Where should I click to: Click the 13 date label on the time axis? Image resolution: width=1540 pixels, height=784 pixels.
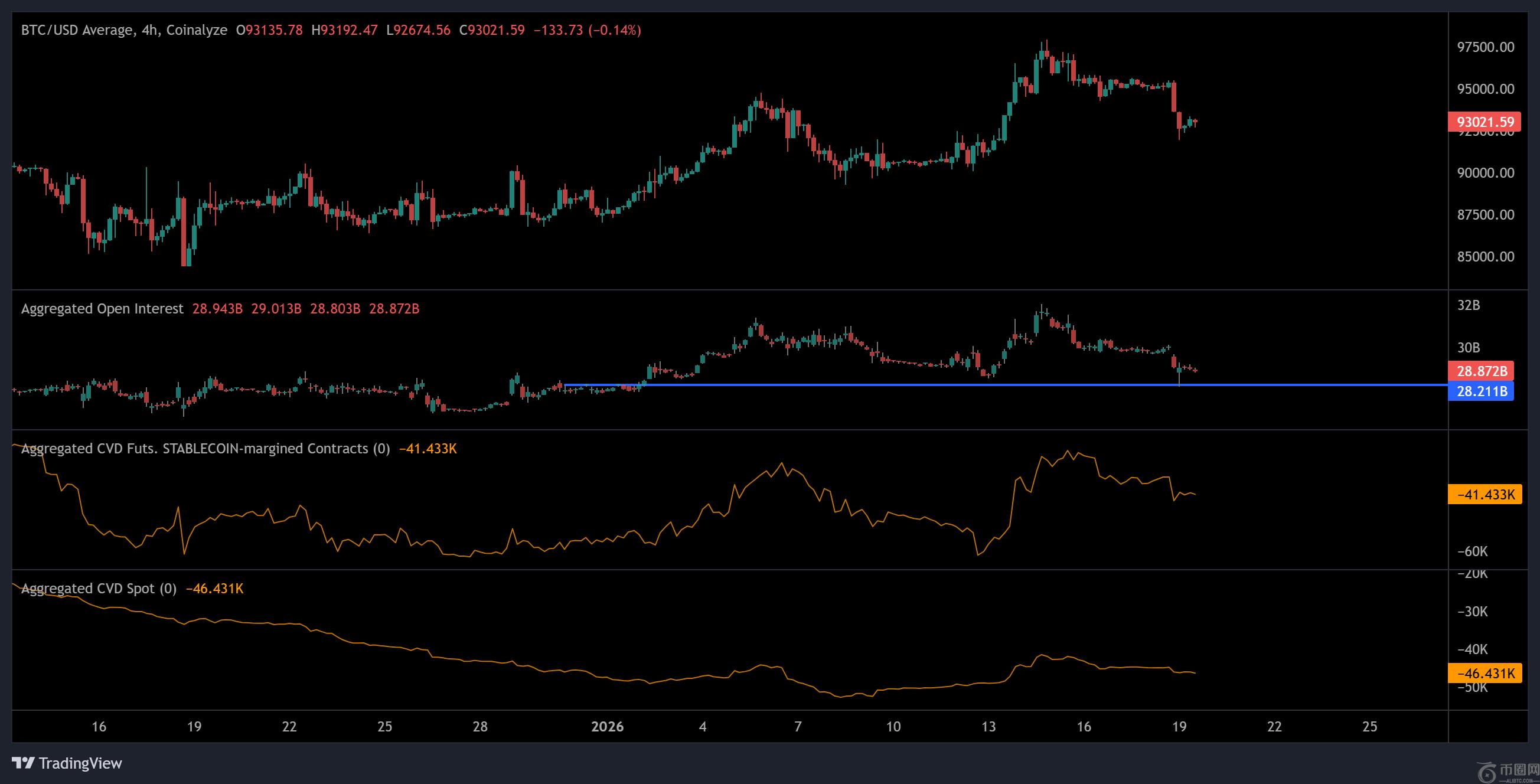tap(988, 727)
